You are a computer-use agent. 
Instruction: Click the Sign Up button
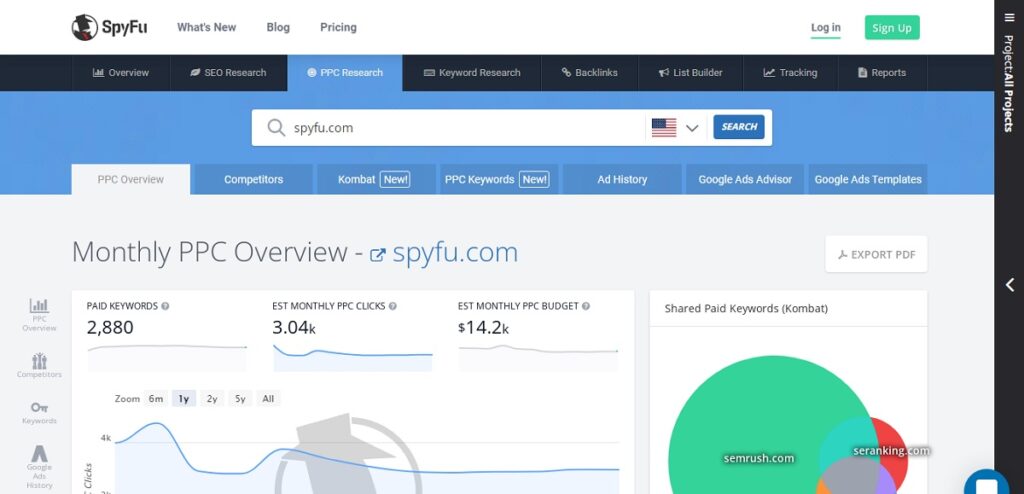(892, 27)
